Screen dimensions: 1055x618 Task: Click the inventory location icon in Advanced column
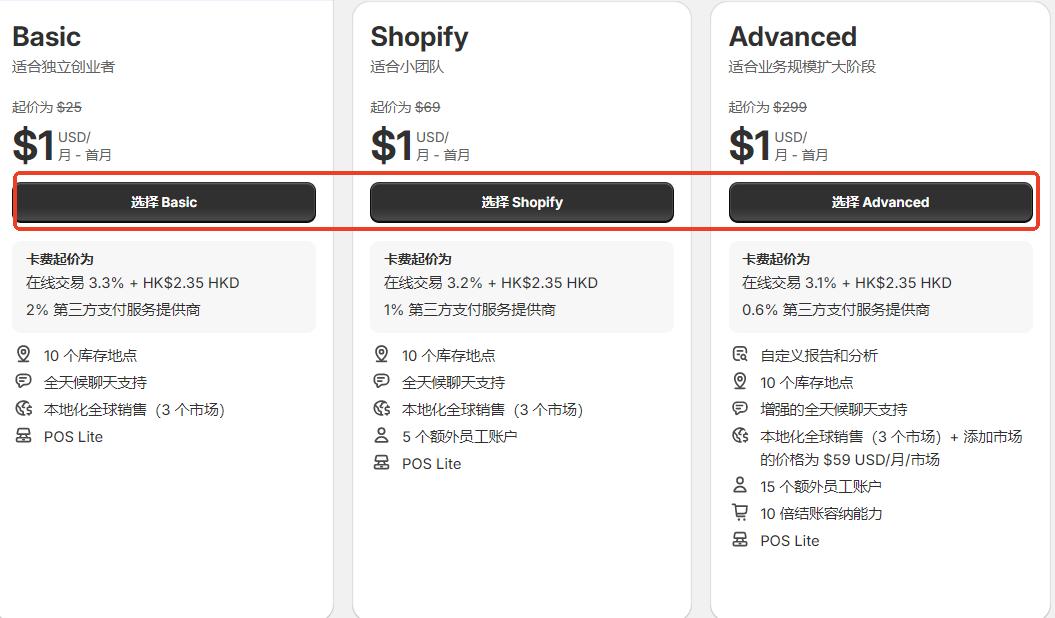pyautogui.click(x=740, y=381)
